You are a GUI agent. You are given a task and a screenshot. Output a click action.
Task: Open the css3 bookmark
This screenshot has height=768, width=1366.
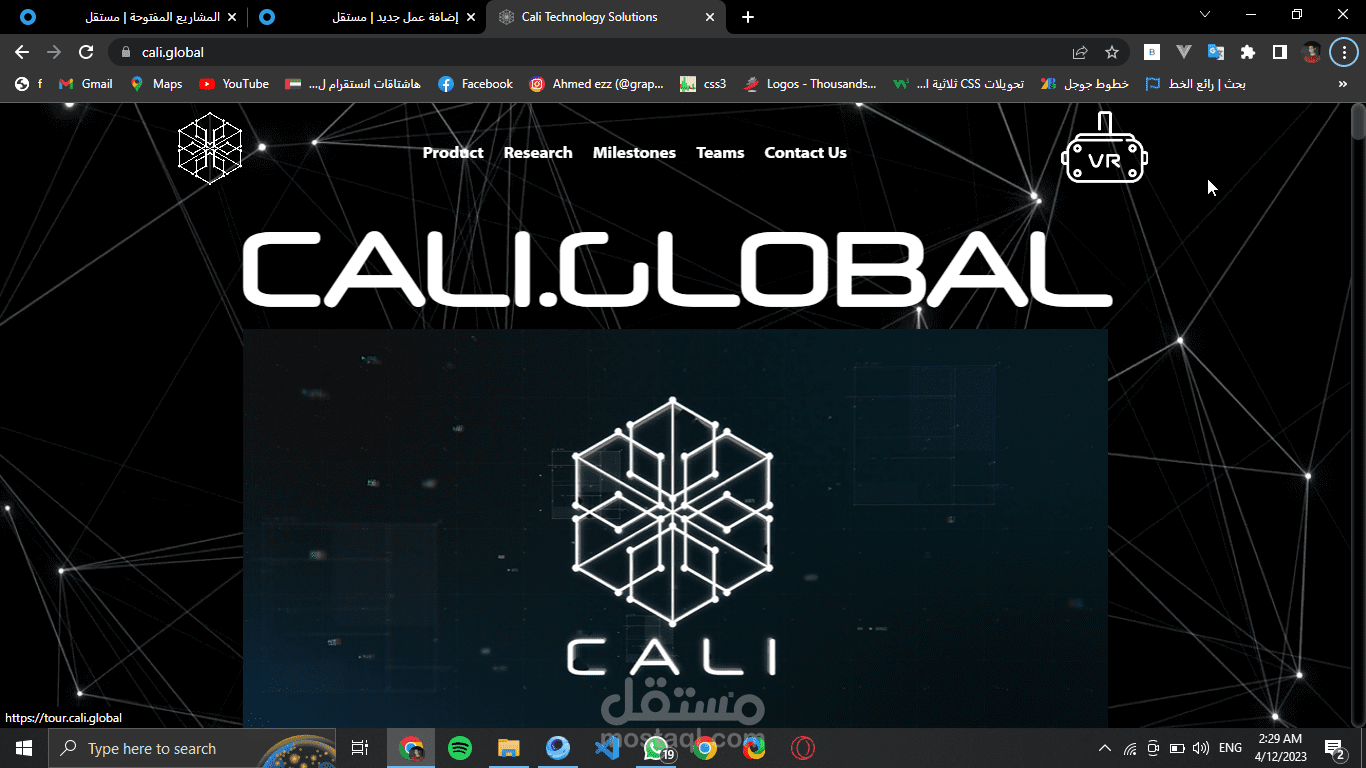(704, 84)
